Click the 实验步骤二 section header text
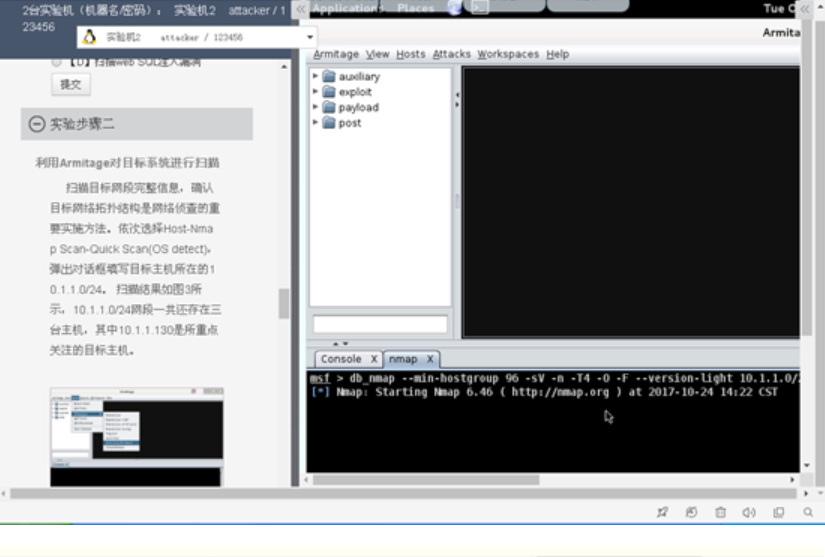The height and width of the screenshot is (557, 825). point(82,124)
